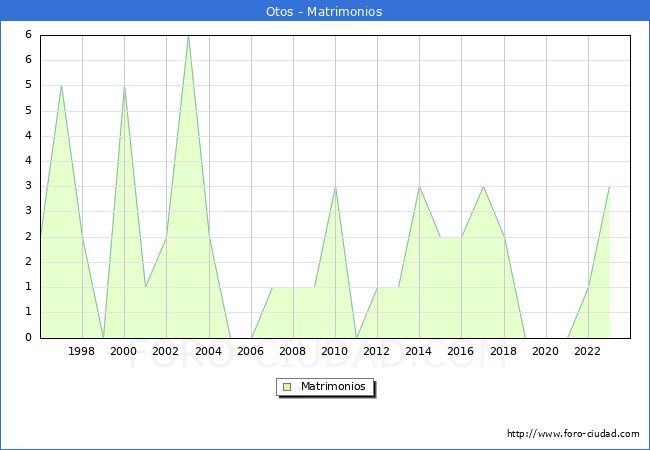Click the 2017 peak data point
650x450 pixels.
click(x=483, y=187)
